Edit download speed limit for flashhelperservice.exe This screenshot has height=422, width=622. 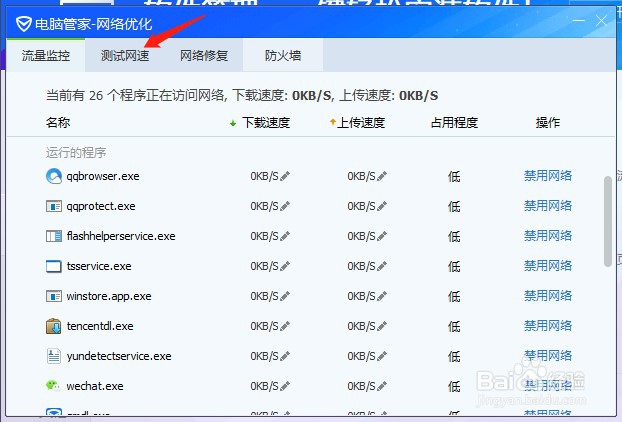(285, 236)
